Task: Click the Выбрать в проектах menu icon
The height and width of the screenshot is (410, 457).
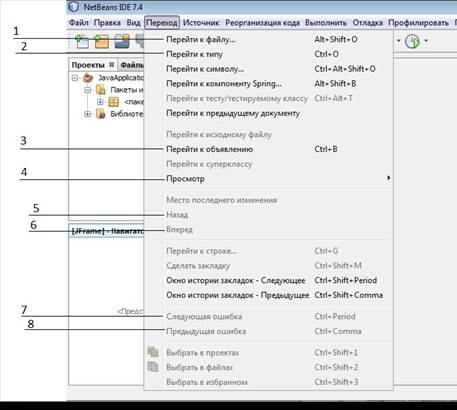Action: 153,352
